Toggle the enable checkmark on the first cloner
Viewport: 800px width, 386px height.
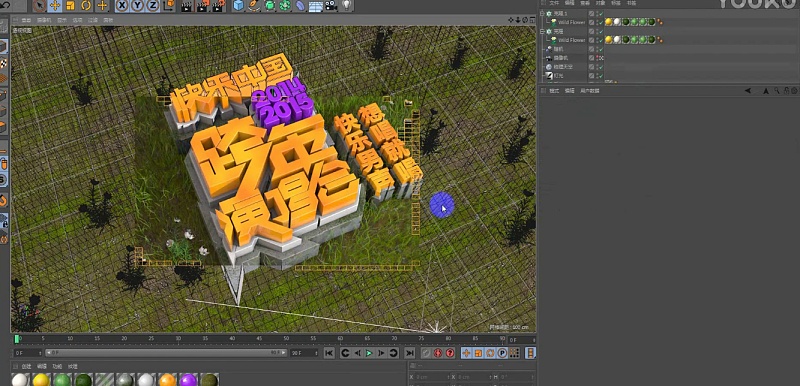601,14
